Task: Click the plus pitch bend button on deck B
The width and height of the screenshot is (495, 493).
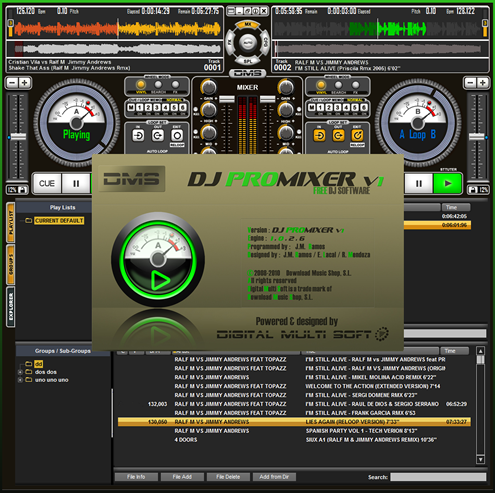Action: (483, 83)
